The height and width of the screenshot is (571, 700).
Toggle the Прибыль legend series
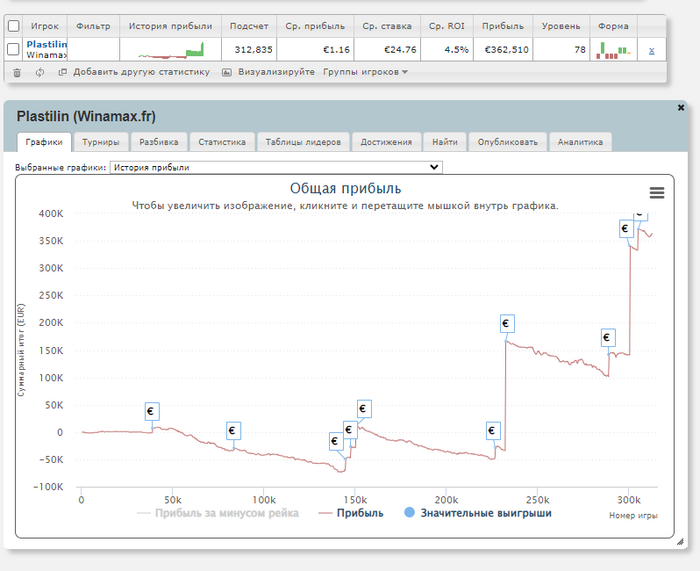pos(350,513)
